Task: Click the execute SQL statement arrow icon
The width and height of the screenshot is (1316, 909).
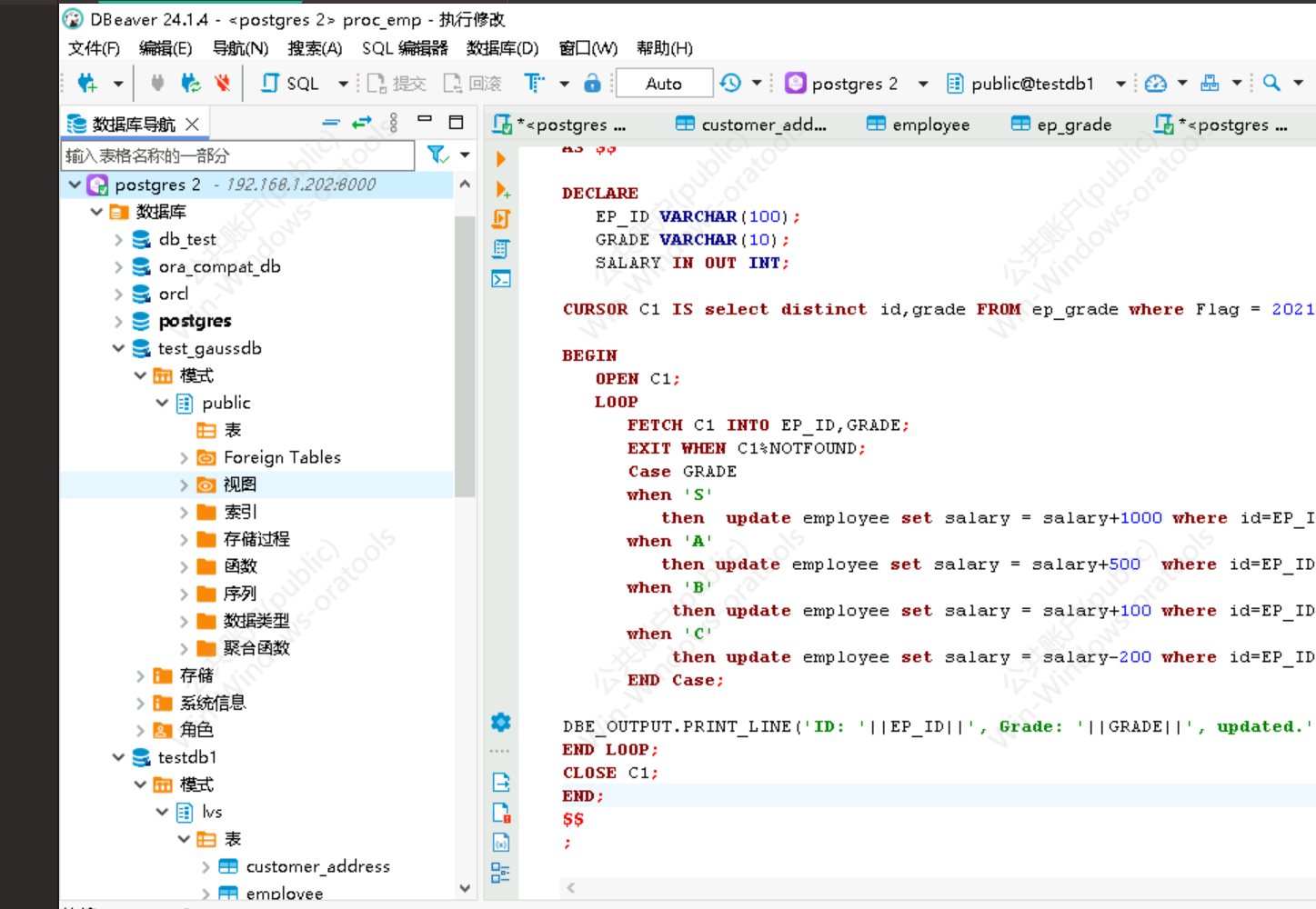Action: pyautogui.click(x=500, y=159)
